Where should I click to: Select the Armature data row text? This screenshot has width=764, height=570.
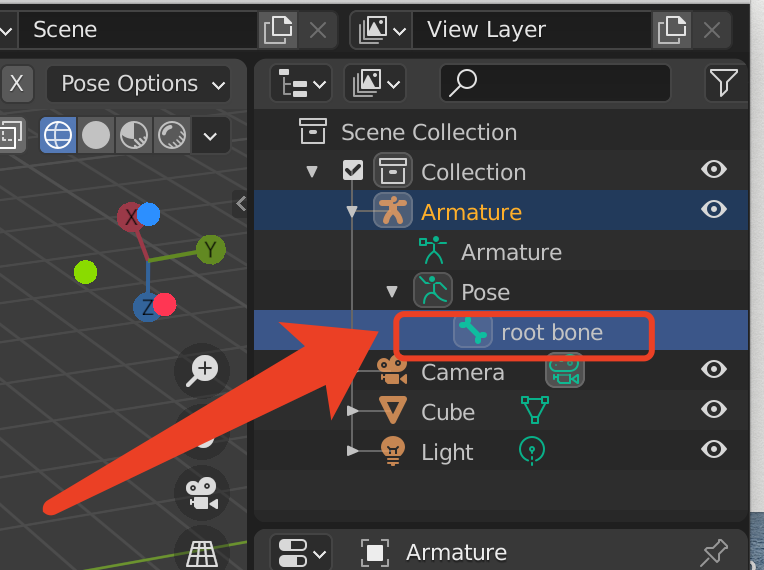click(512, 252)
